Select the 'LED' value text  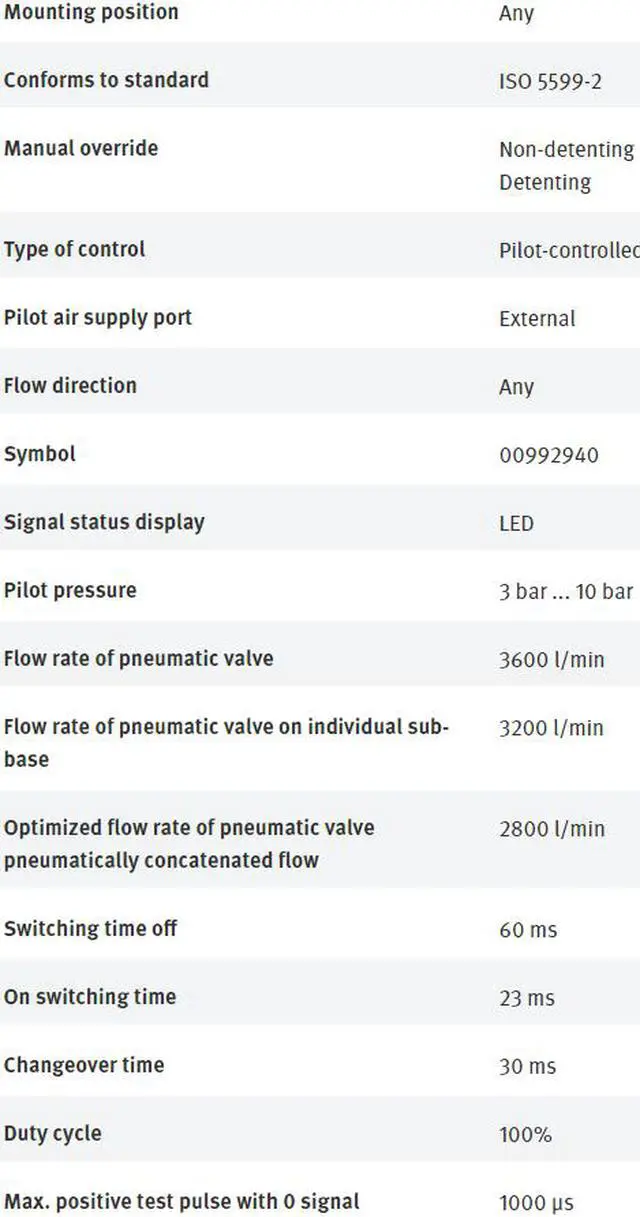516,523
